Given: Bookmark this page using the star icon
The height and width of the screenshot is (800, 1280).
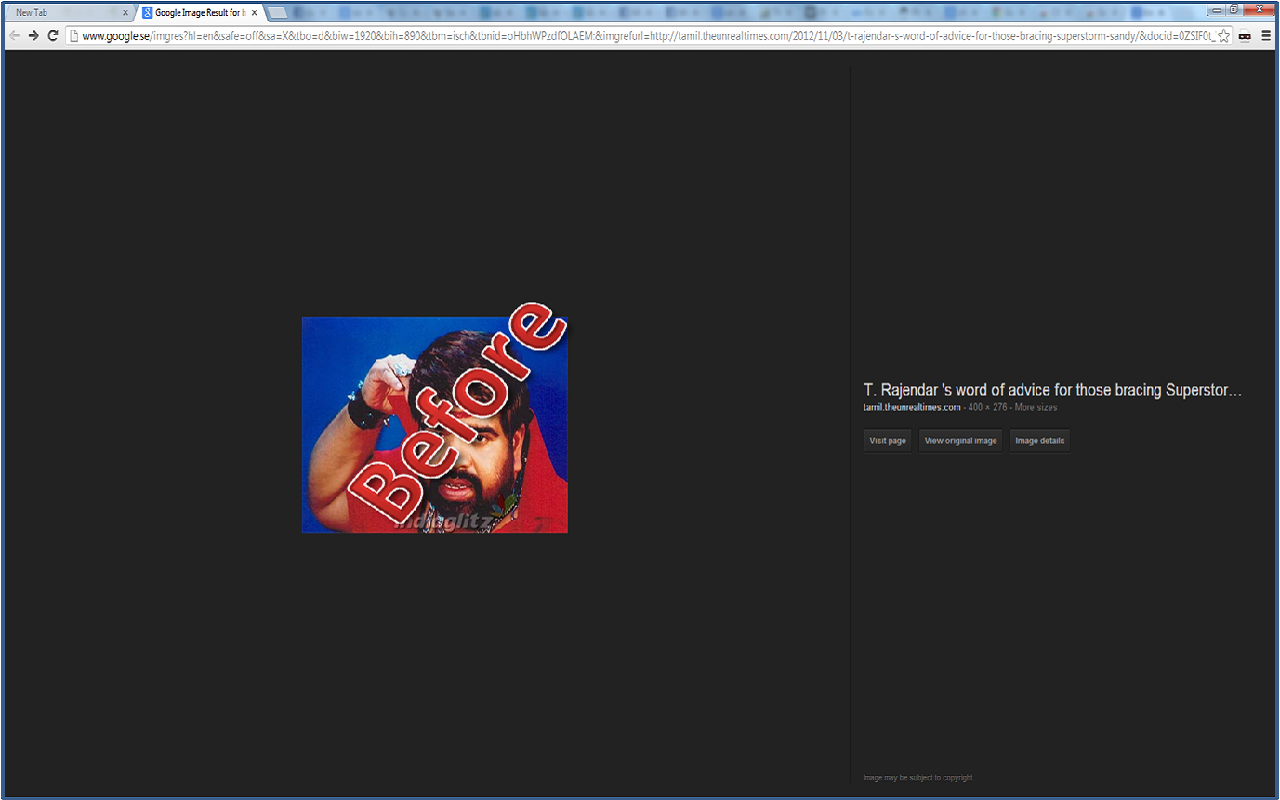Looking at the screenshot, I should (x=1222, y=33).
